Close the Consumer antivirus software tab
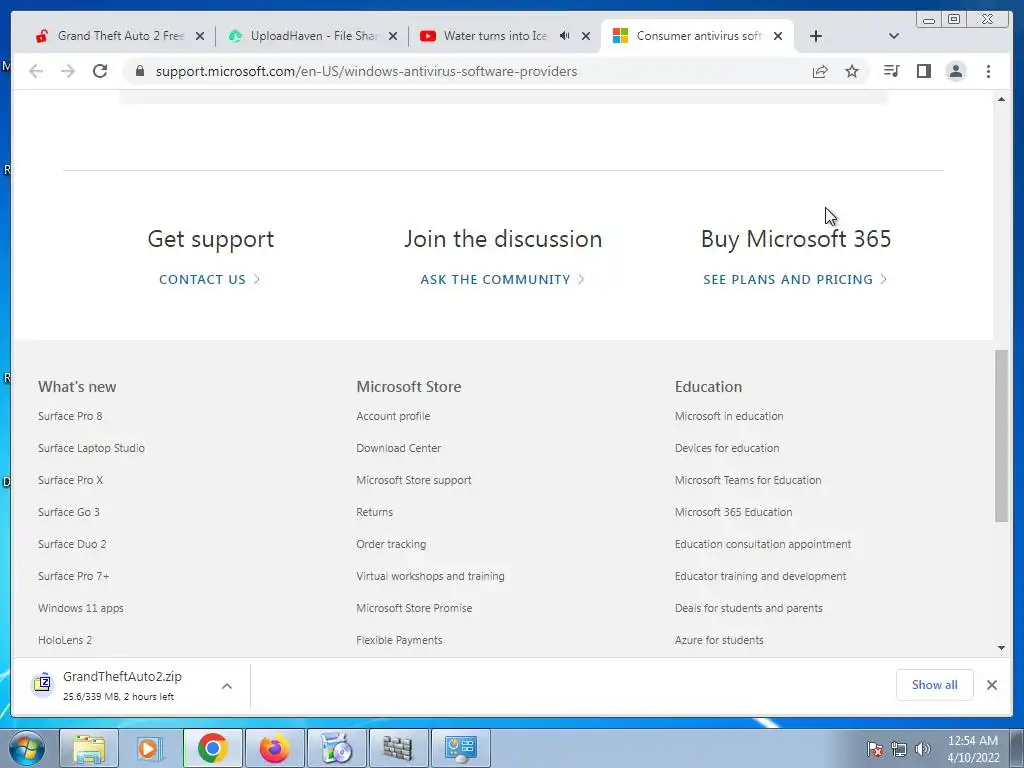Screen dimensions: 1024x768 click(x=778, y=36)
